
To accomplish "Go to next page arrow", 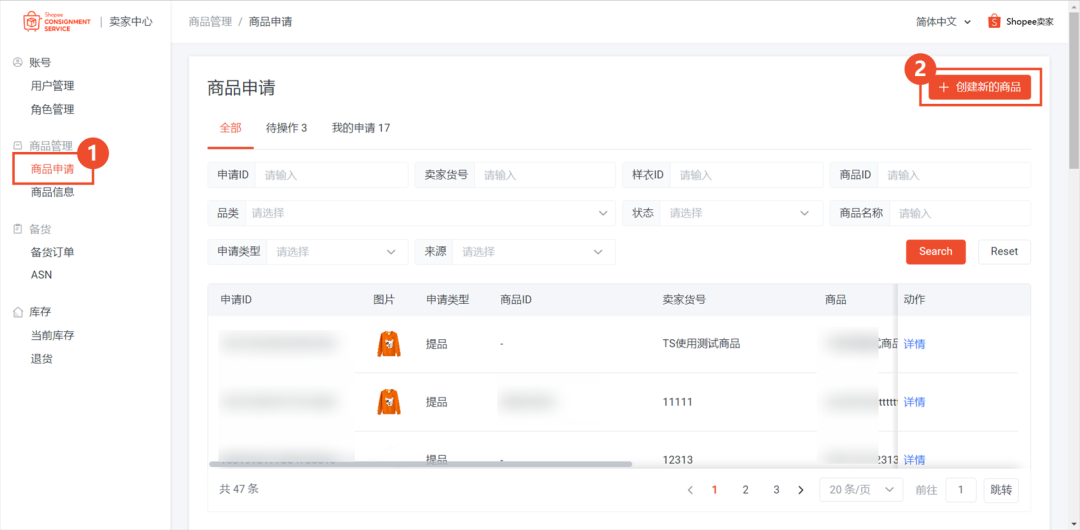I will pos(800,490).
